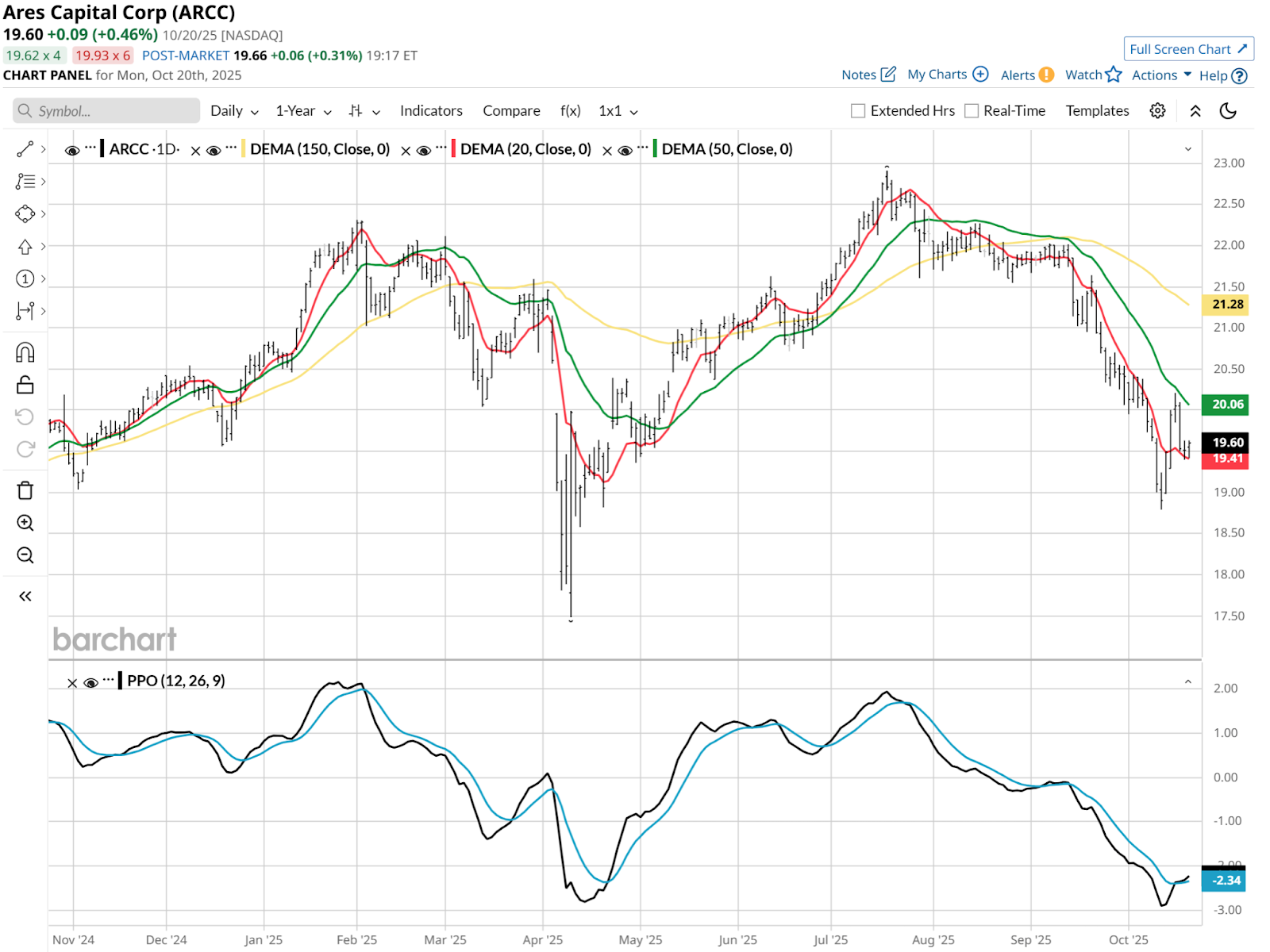1270x952 pixels.
Task: Open Notes for this chart
Action: pyautogui.click(x=869, y=75)
